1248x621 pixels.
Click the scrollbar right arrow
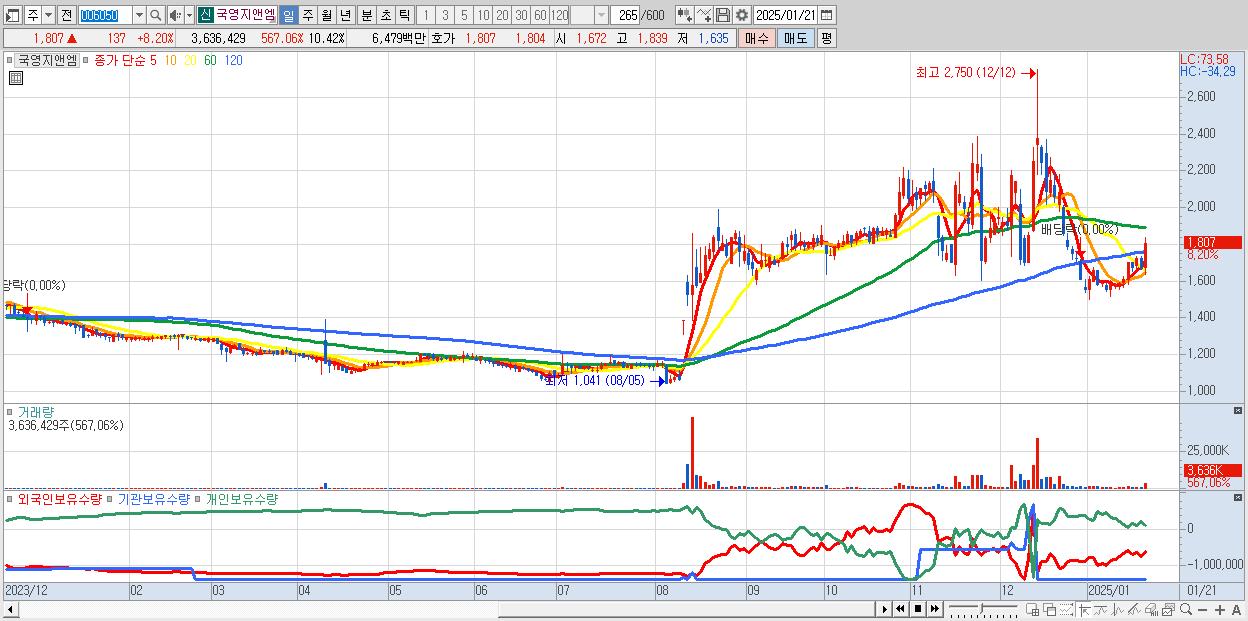pyautogui.click(x=884, y=609)
